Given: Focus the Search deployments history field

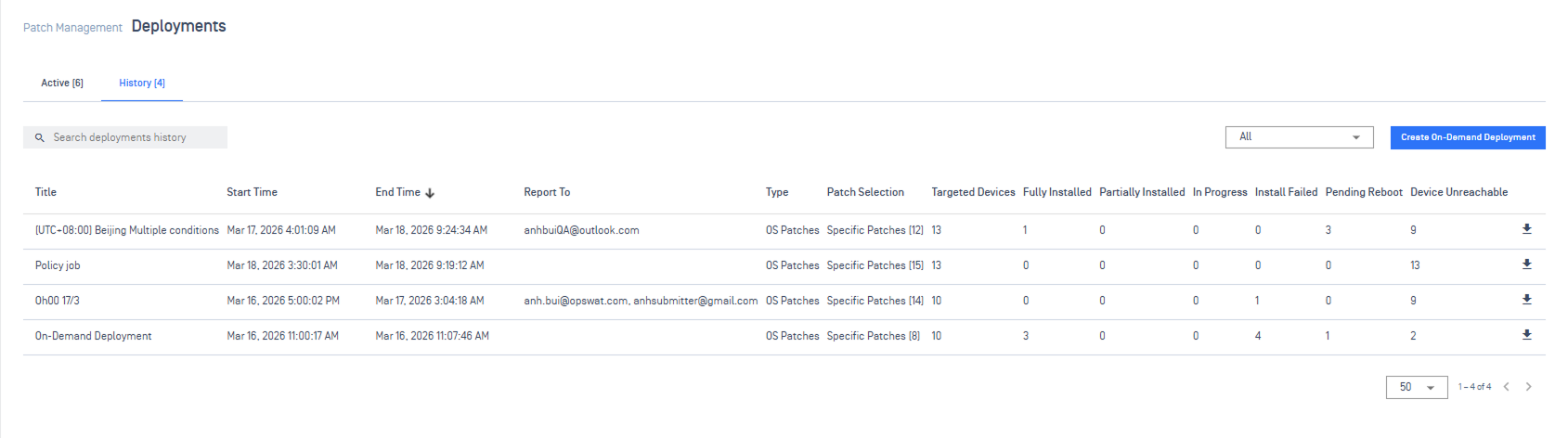Looking at the screenshot, I should [x=130, y=137].
